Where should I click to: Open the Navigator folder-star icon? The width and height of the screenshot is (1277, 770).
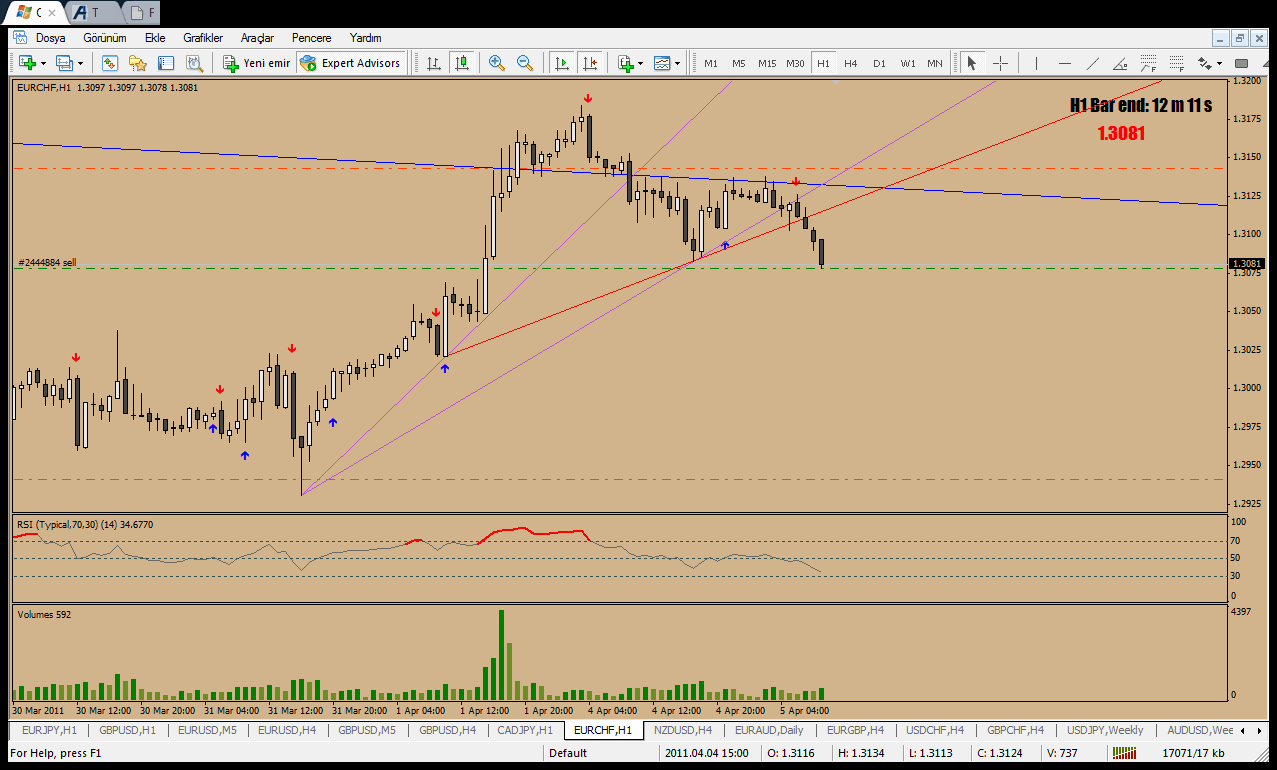point(137,63)
